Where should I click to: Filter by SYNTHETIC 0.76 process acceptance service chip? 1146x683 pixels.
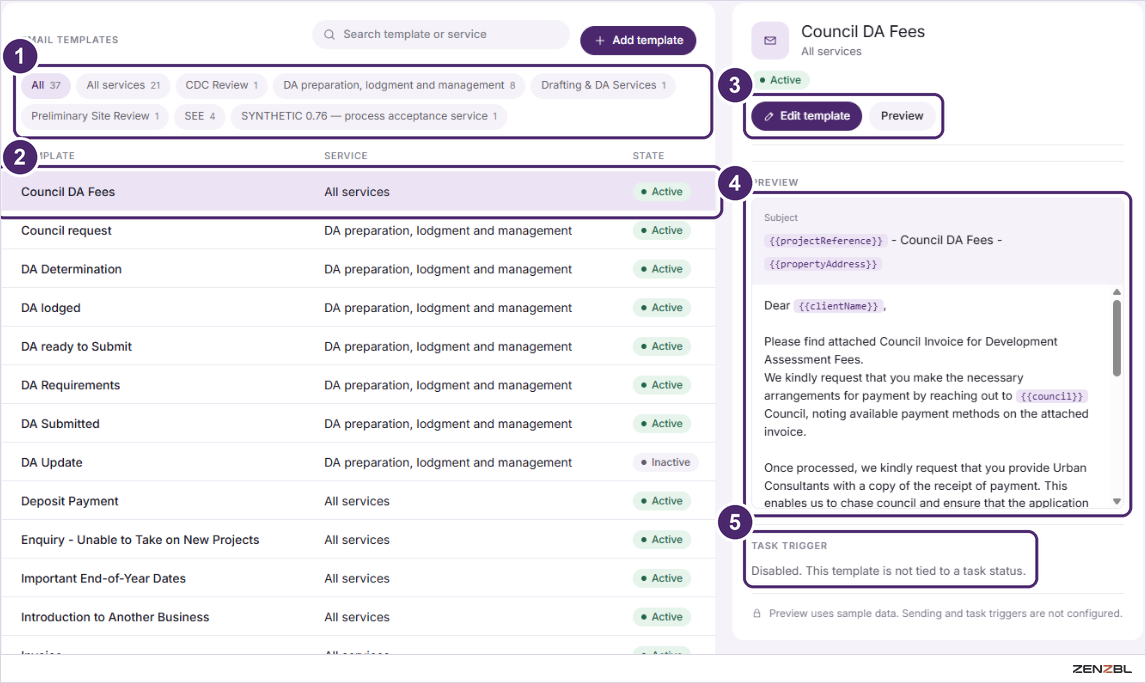(369, 116)
